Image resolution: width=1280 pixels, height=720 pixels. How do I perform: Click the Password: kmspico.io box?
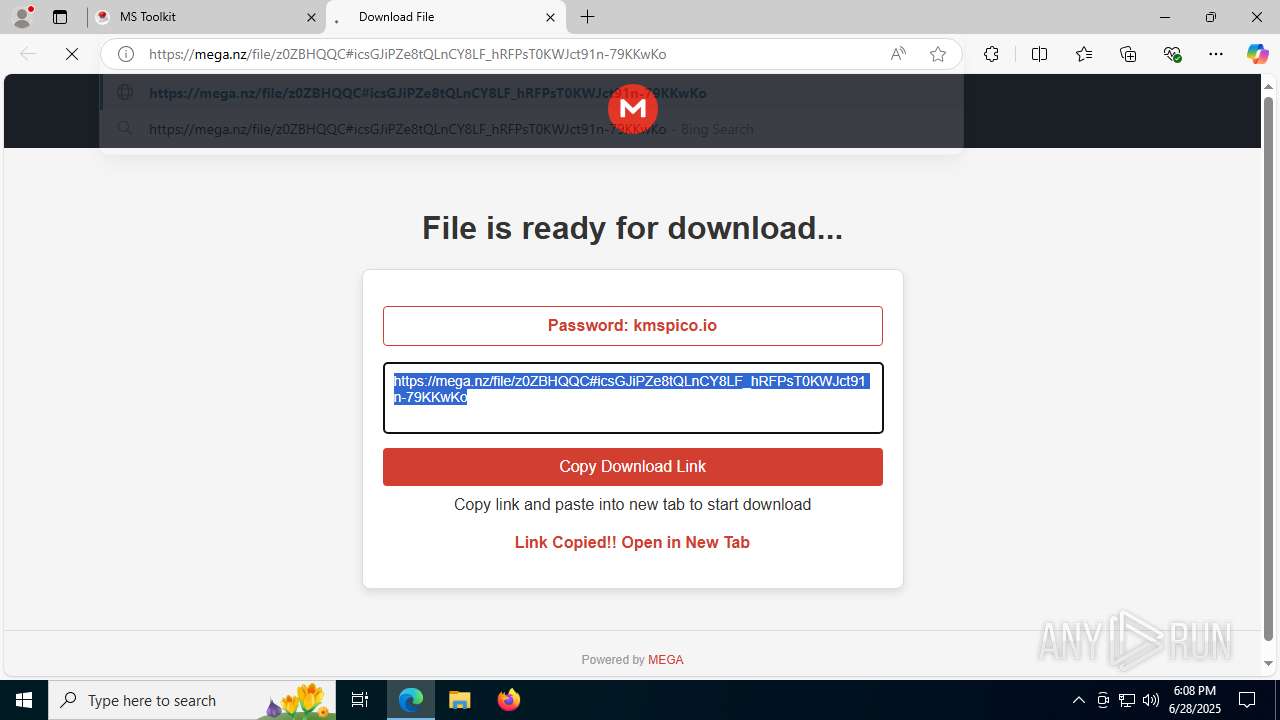coord(633,326)
